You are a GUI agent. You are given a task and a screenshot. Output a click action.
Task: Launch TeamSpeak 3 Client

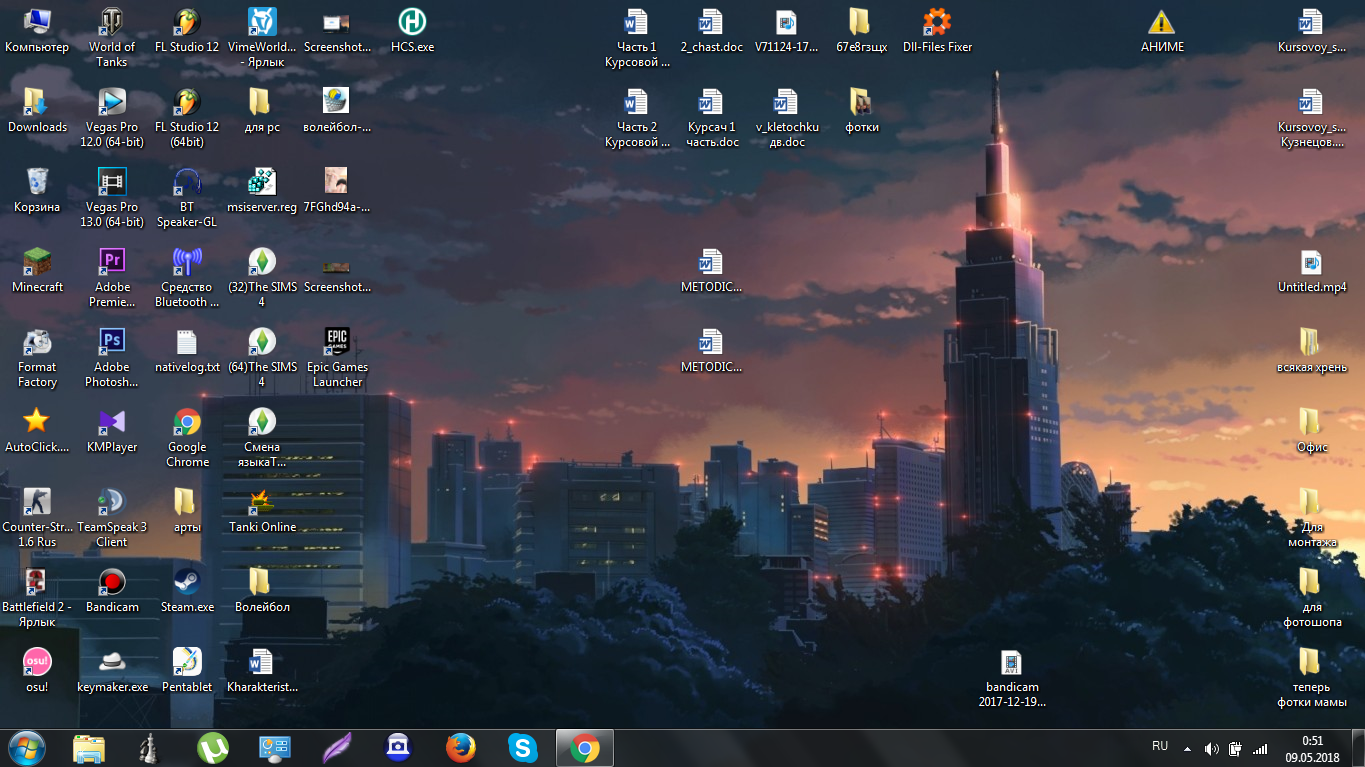coord(112,517)
